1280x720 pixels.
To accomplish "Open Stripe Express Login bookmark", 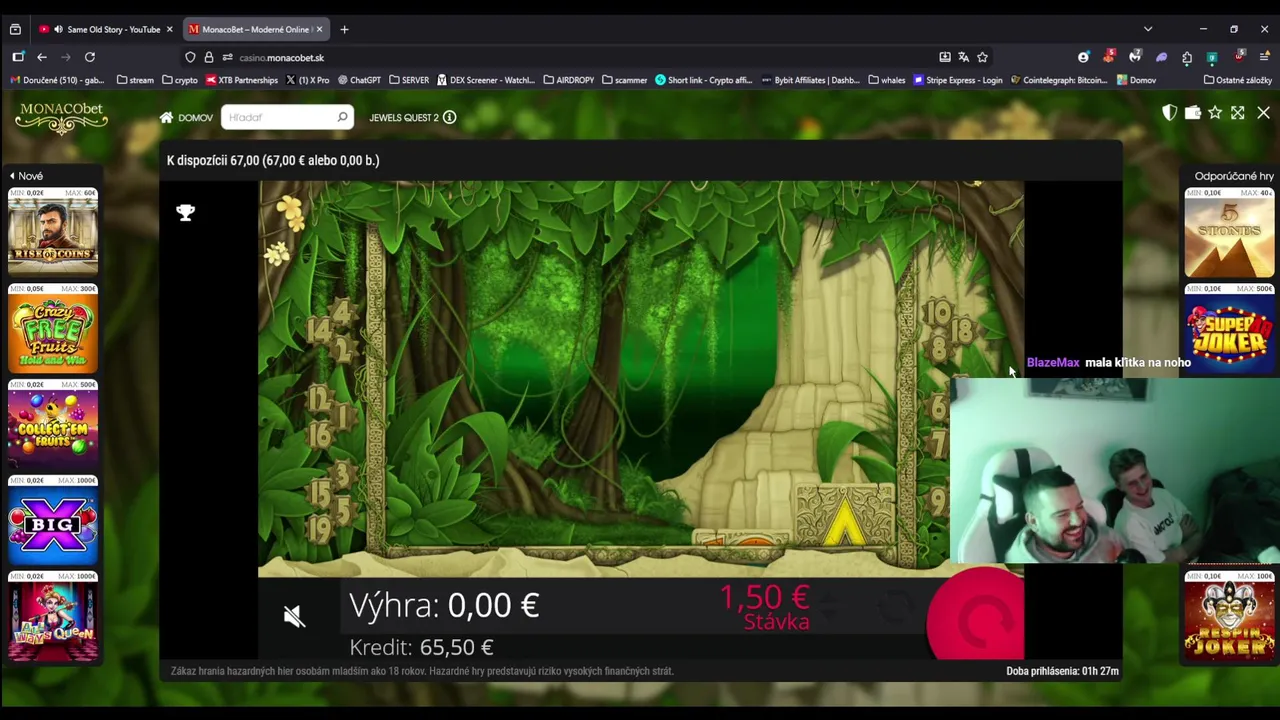I will tap(958, 80).
